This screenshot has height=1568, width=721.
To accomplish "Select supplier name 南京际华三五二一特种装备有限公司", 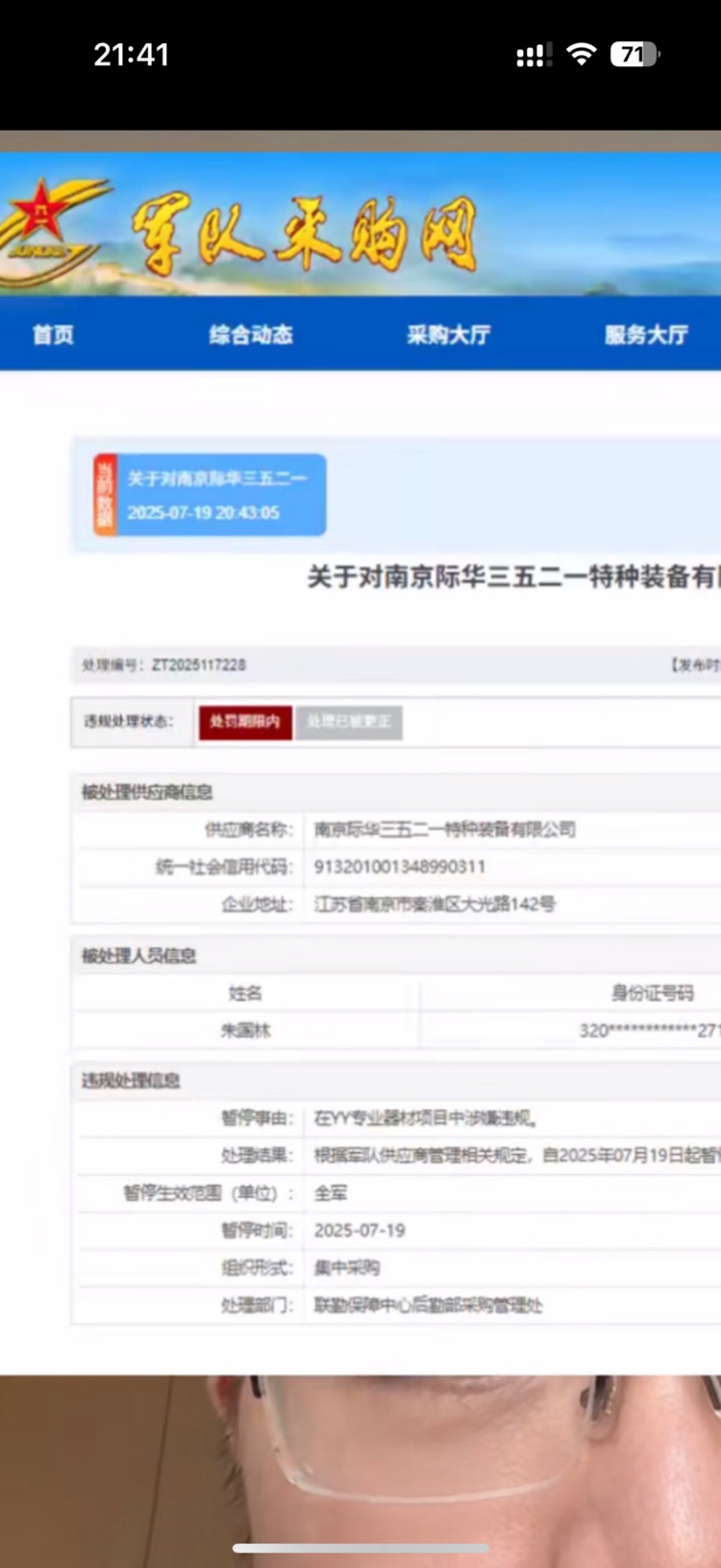I will coord(445,829).
